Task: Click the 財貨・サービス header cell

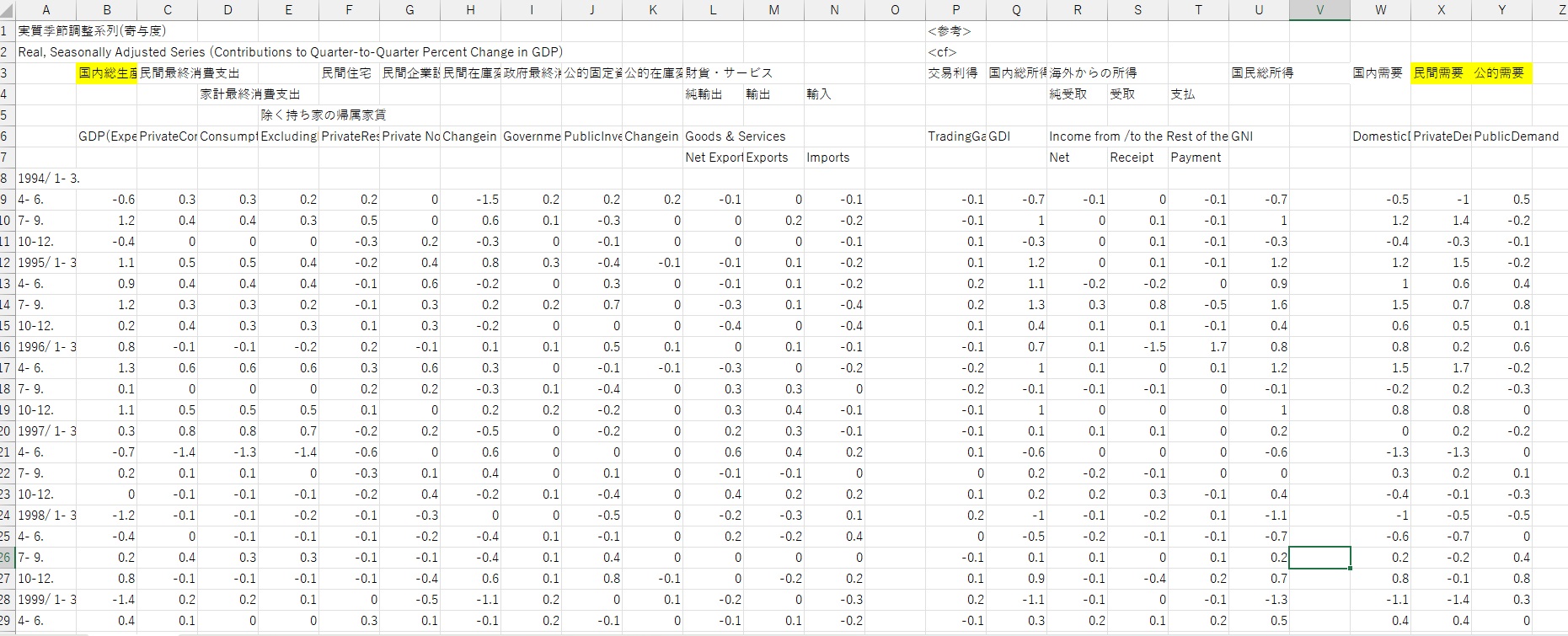Action: pyautogui.click(x=728, y=73)
